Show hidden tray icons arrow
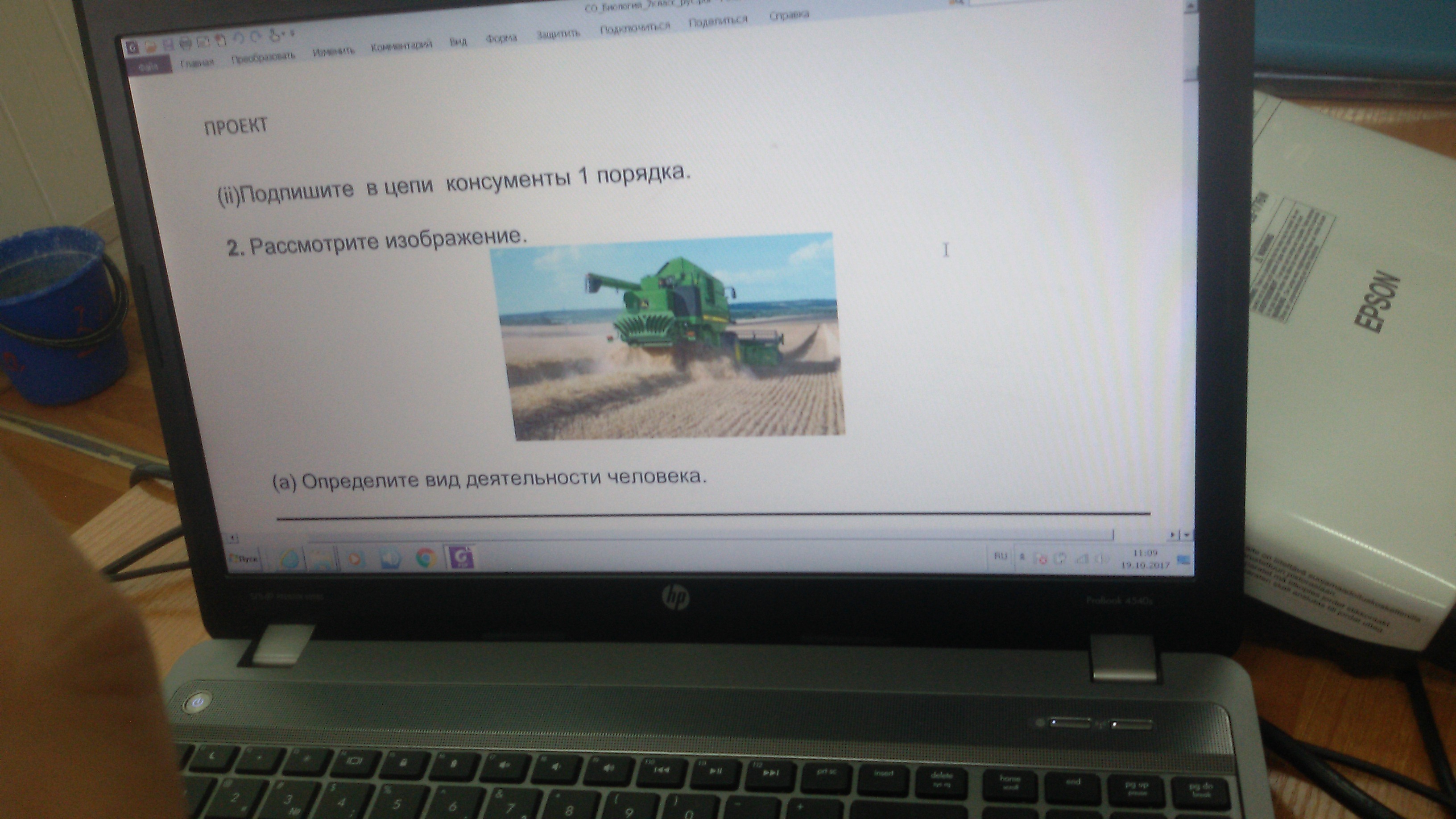Viewport: 1456px width, 819px height. pyautogui.click(x=1022, y=557)
